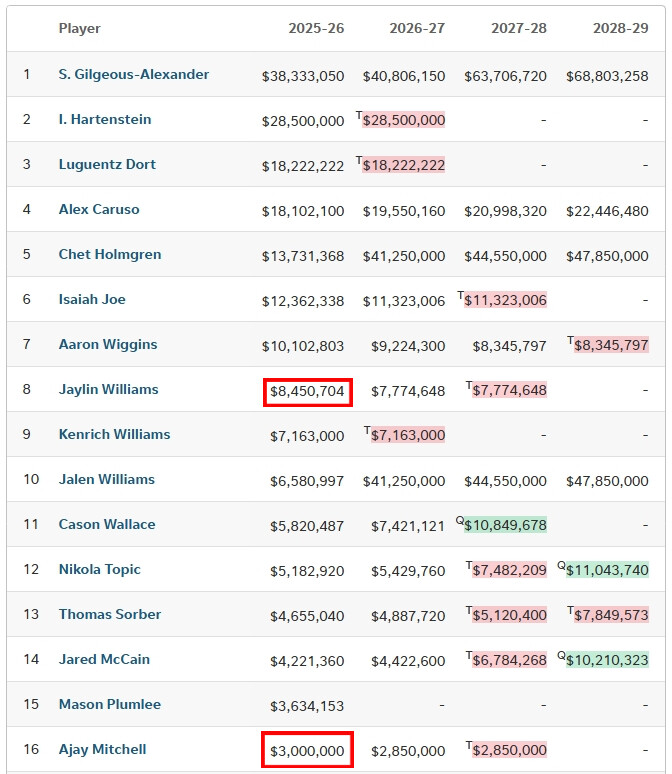Click Jaylin Williams' boxed $8,450,704 salary
The height and width of the screenshot is (774, 672).
pyautogui.click(x=309, y=391)
